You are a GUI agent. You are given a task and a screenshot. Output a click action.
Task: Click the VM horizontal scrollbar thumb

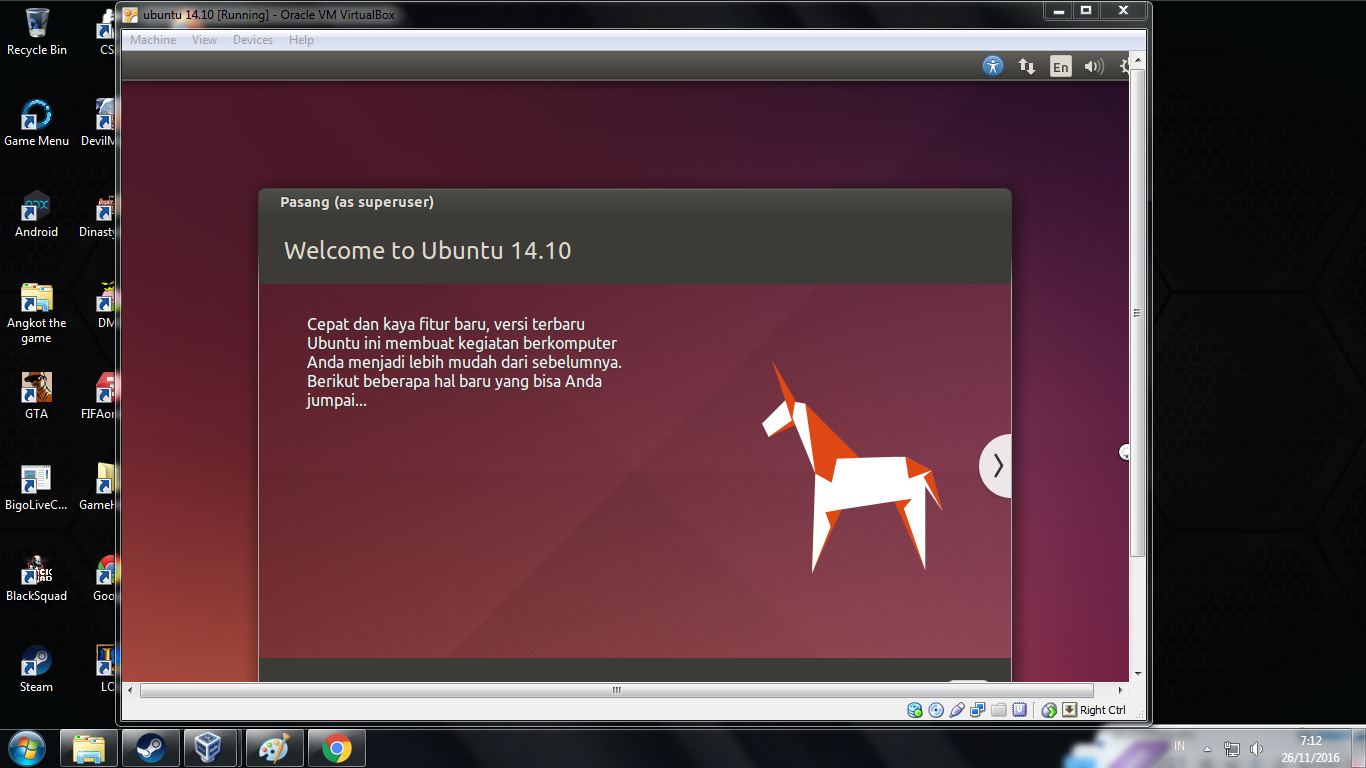click(617, 690)
